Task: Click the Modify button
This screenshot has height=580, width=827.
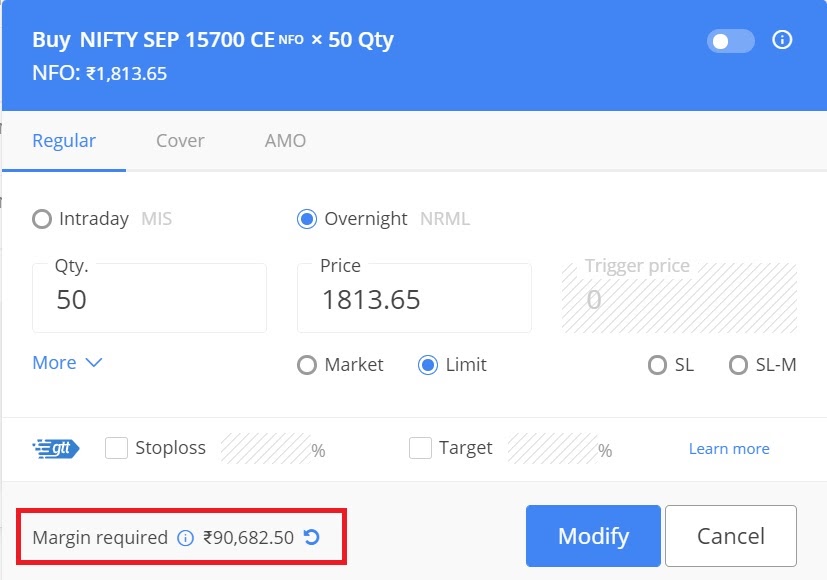Action: coord(593,536)
